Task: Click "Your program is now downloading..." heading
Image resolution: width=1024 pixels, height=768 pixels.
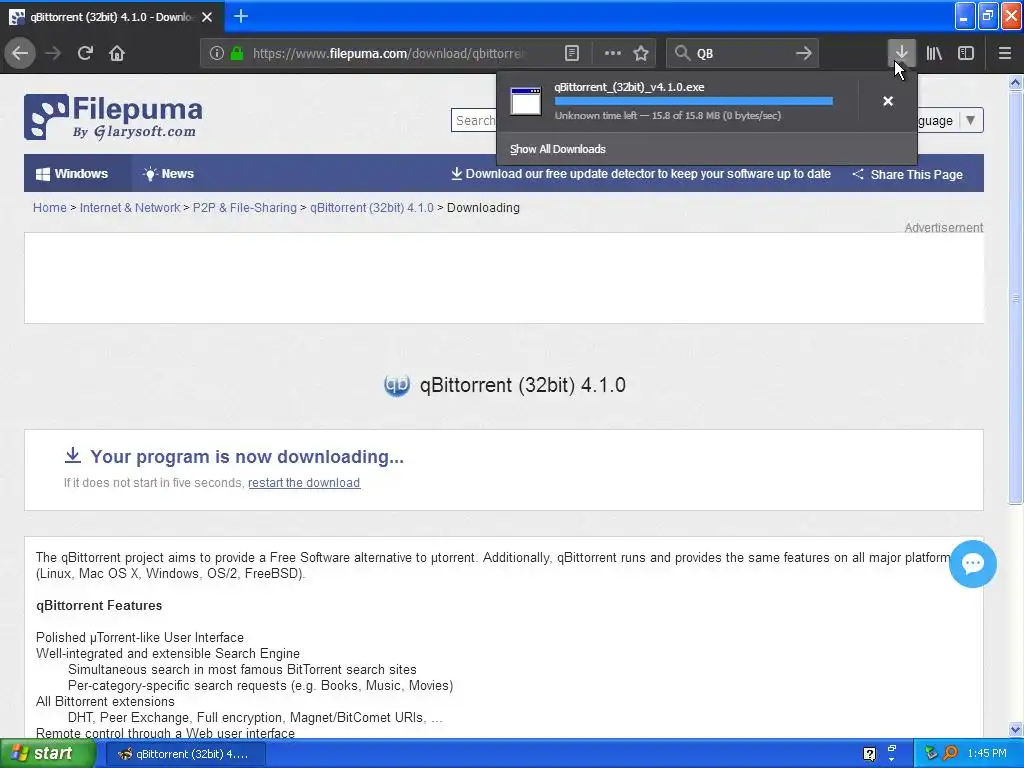Action: [247, 456]
